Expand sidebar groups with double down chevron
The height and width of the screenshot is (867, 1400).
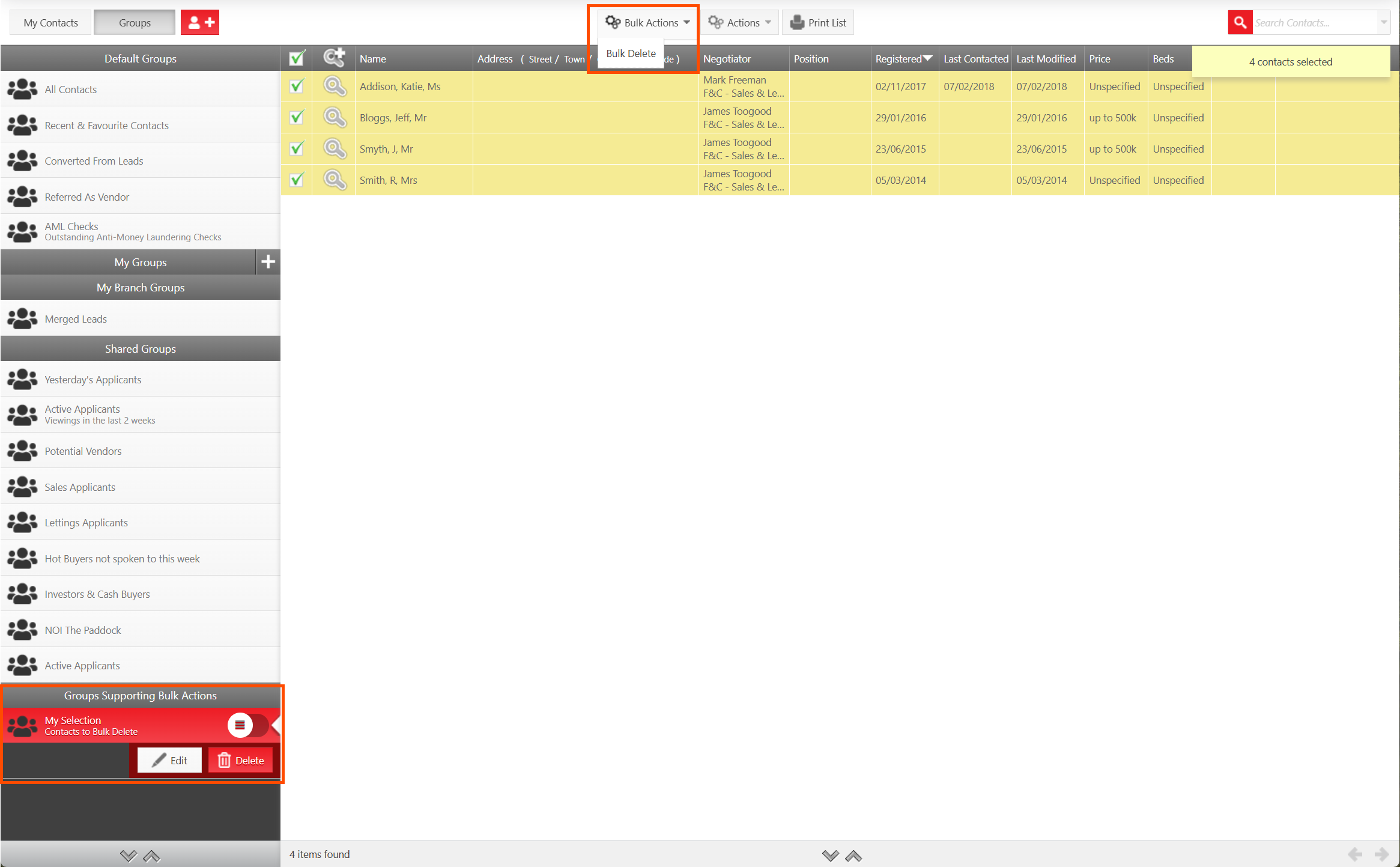[129, 856]
